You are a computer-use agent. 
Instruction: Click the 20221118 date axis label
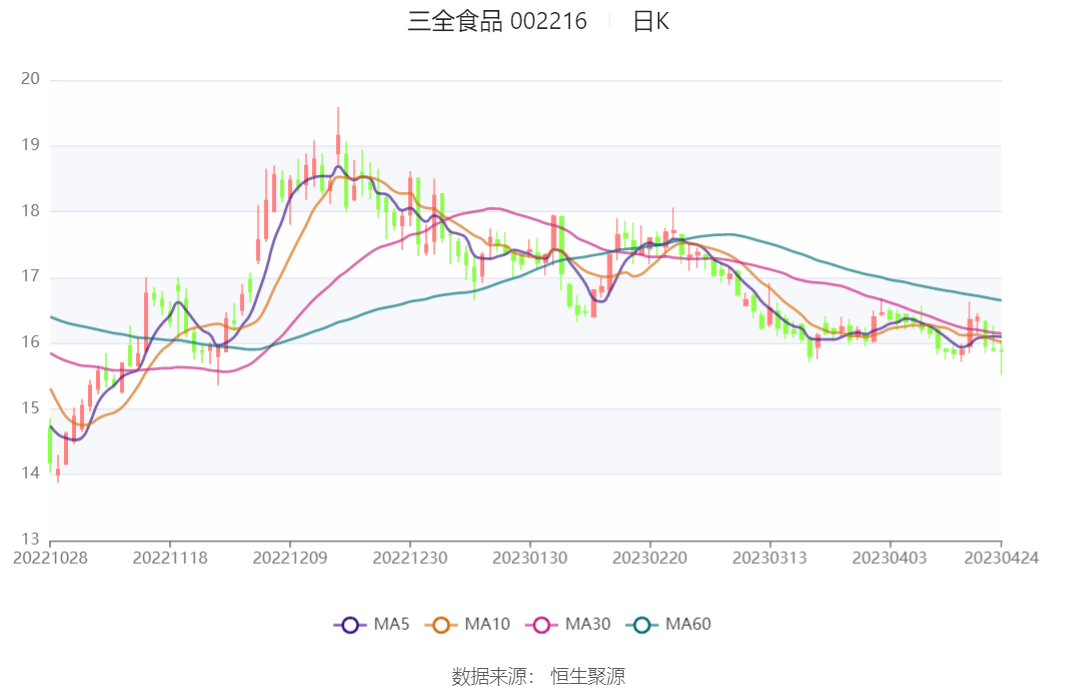pos(170,558)
